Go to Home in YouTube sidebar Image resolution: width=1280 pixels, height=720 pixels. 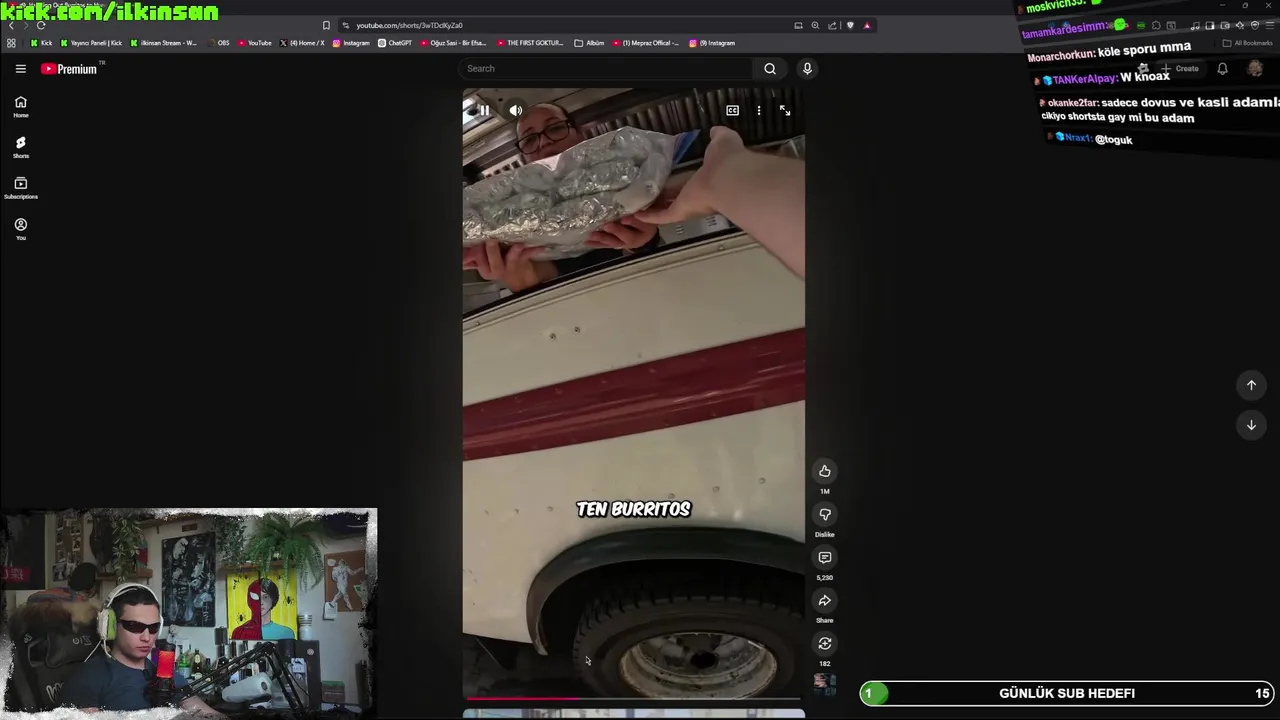pos(20,106)
